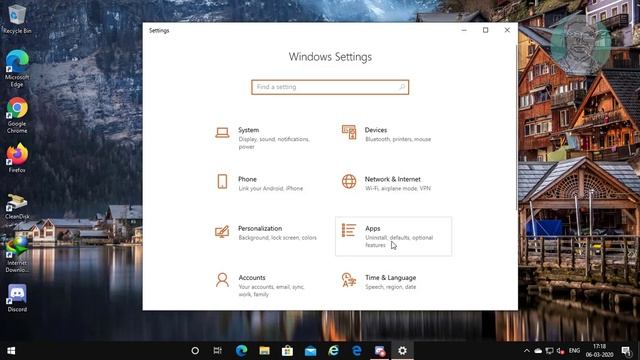Select the CleanDisk desktop shortcut
This screenshot has height=360, width=640.
pyautogui.click(x=17, y=207)
